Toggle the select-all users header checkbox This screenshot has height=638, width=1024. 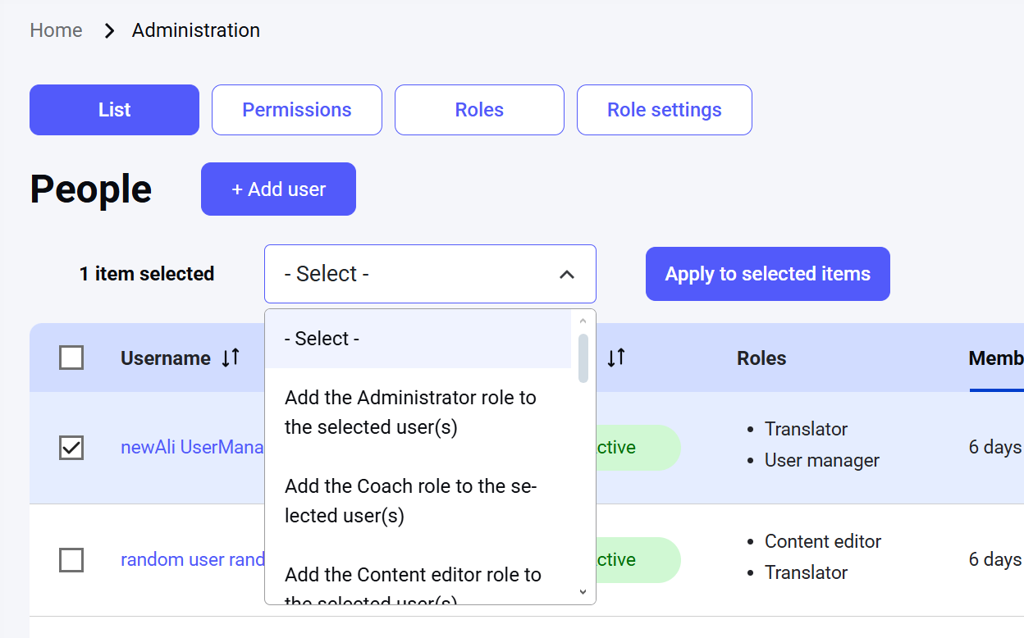click(71, 357)
